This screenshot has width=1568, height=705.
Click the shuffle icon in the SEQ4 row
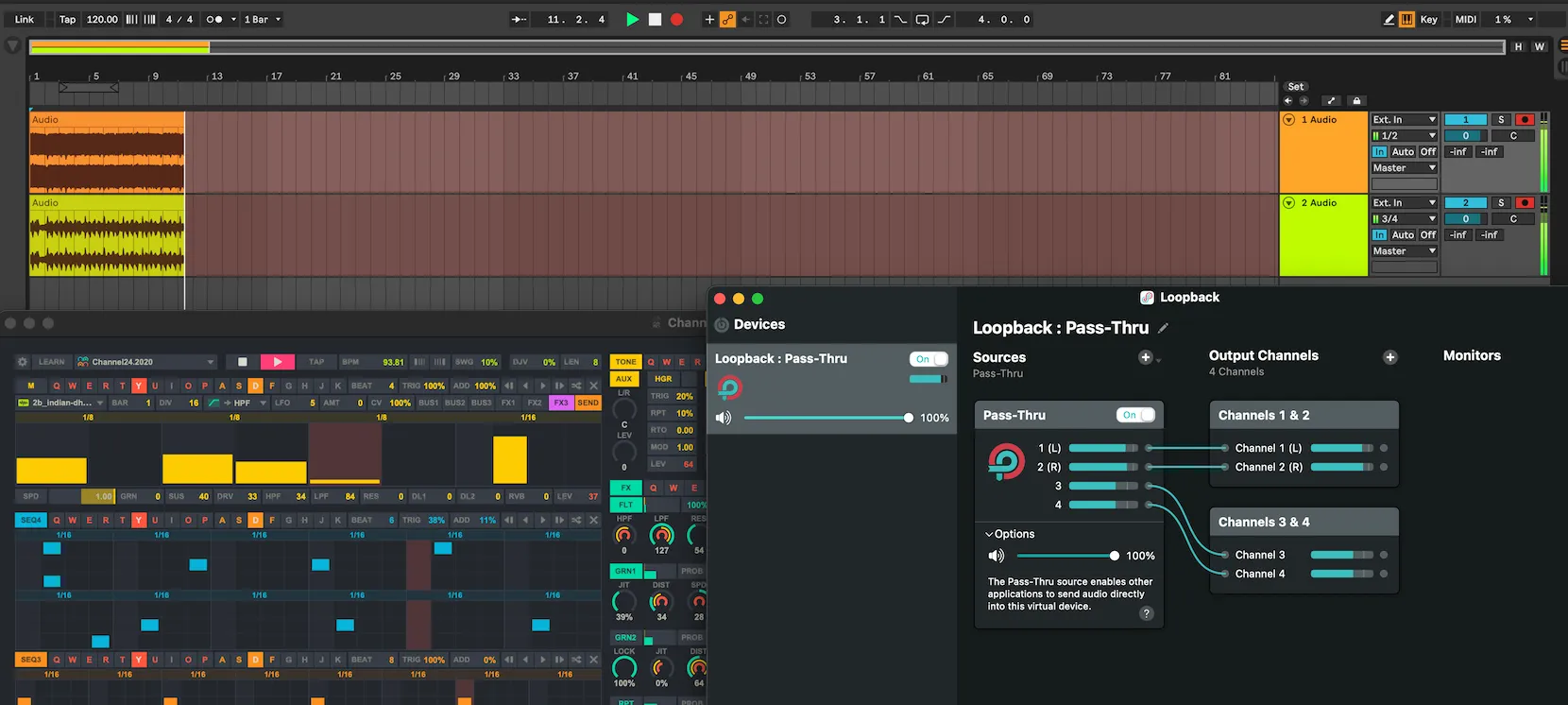pos(576,520)
